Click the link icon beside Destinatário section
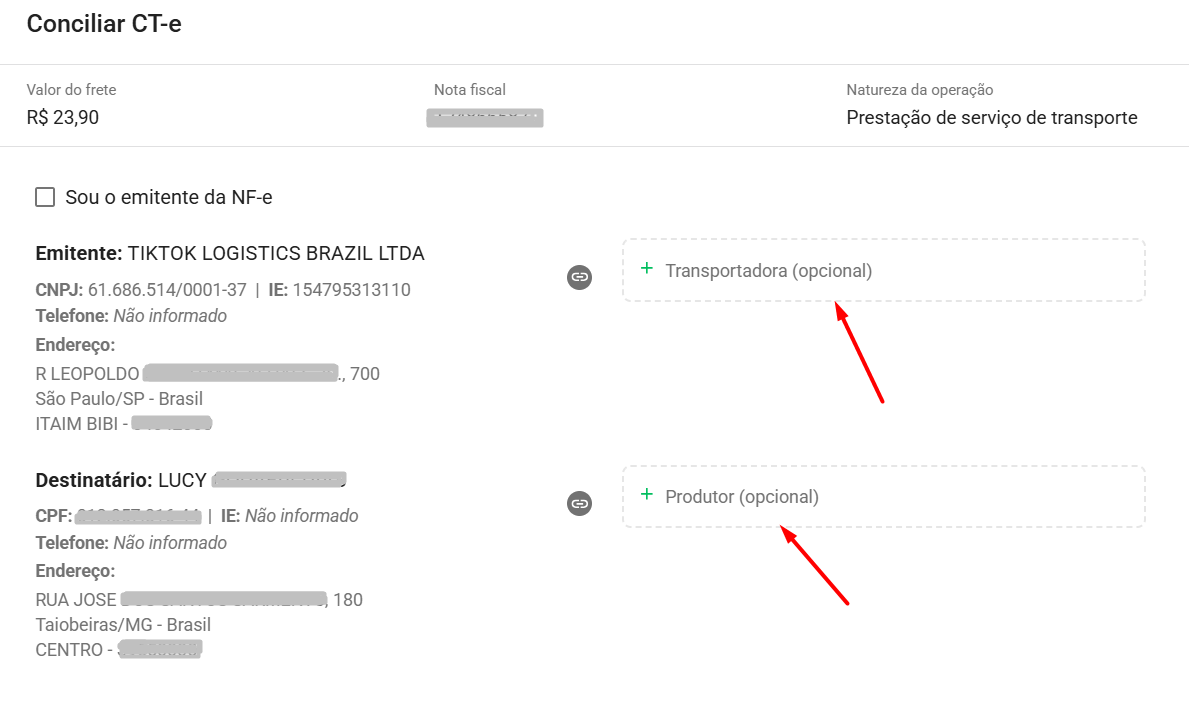Screen dimensions: 1189x701 tap(579, 503)
